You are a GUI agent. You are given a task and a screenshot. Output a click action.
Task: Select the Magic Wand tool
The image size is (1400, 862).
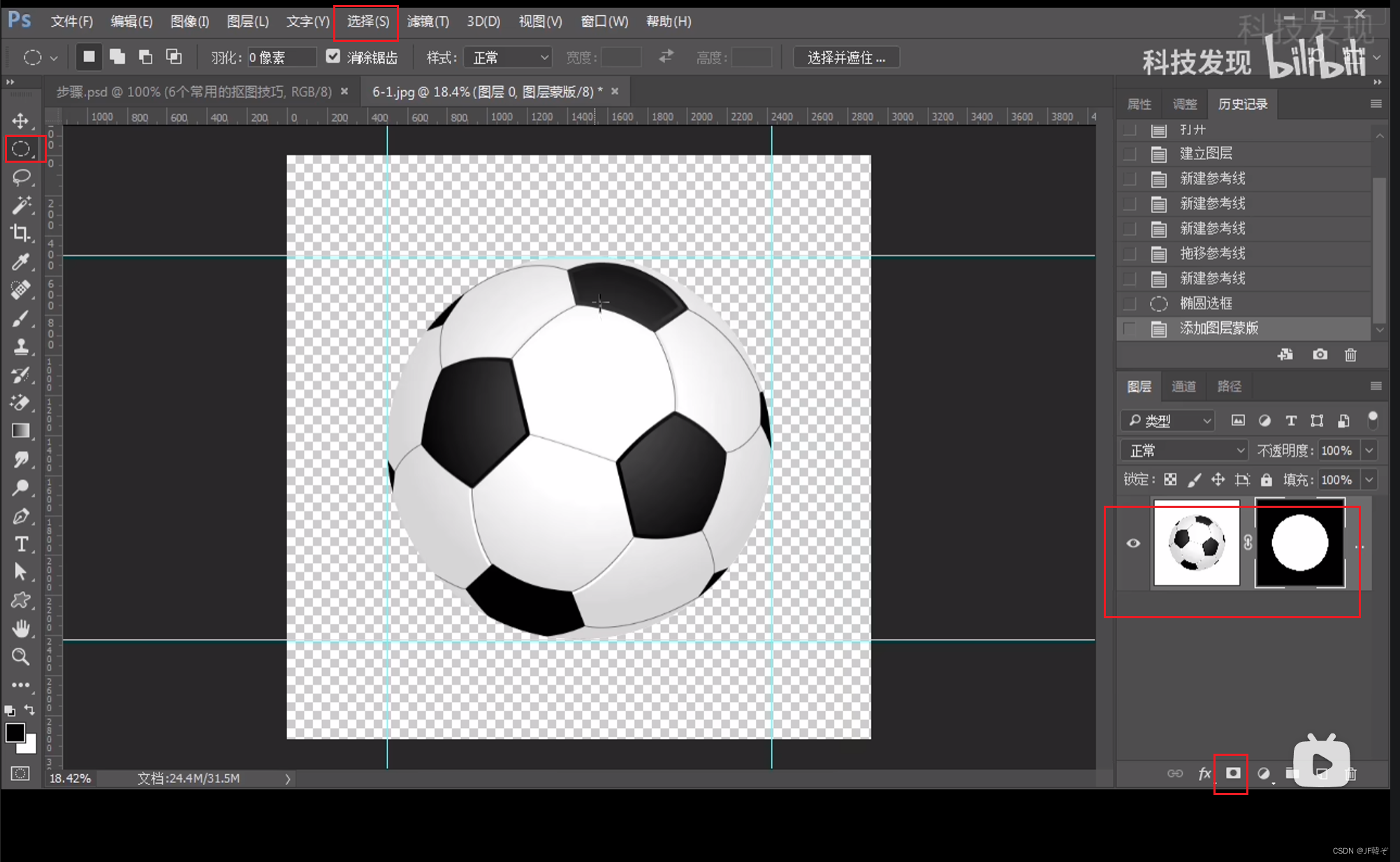pos(21,205)
